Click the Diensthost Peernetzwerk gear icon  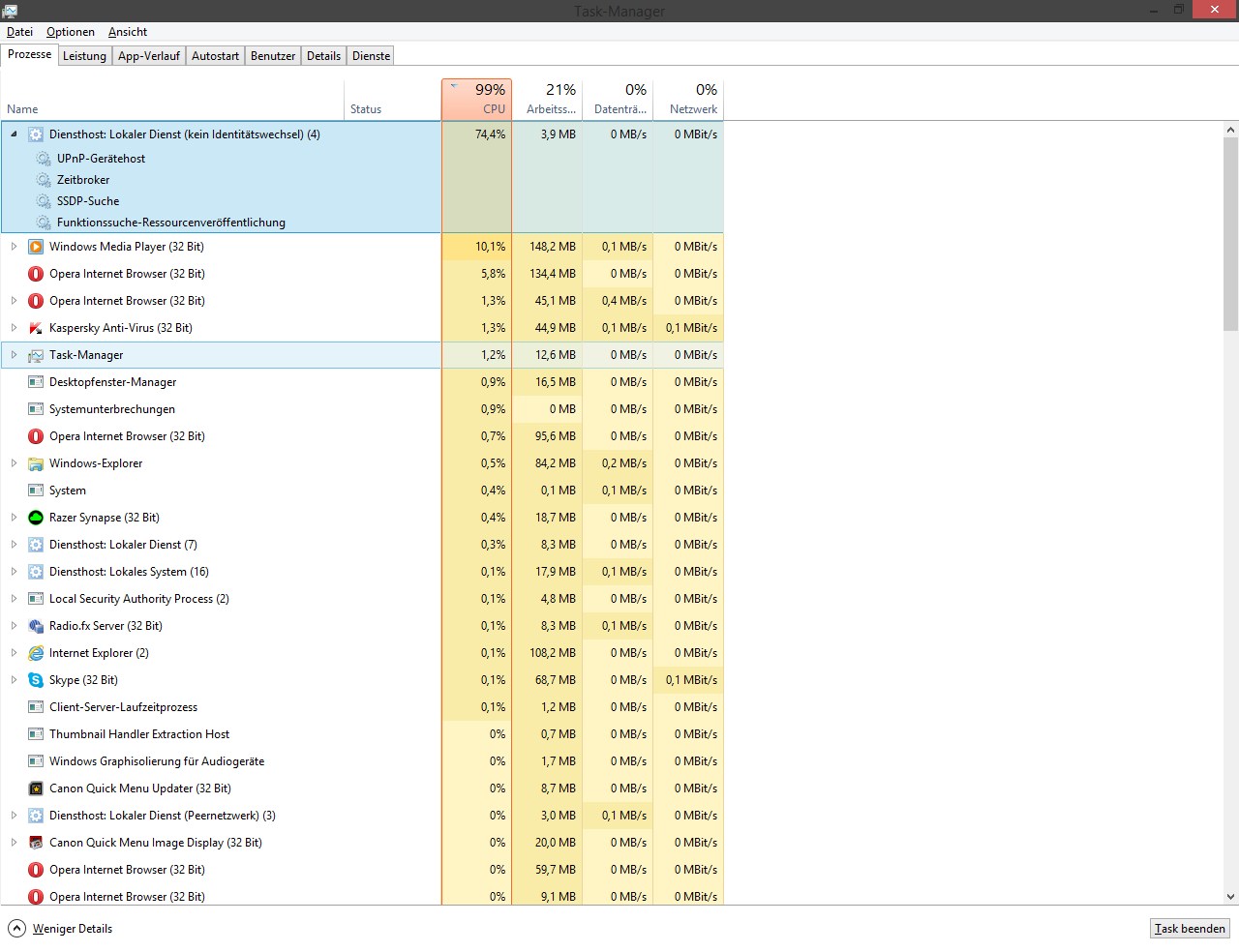click(x=36, y=816)
